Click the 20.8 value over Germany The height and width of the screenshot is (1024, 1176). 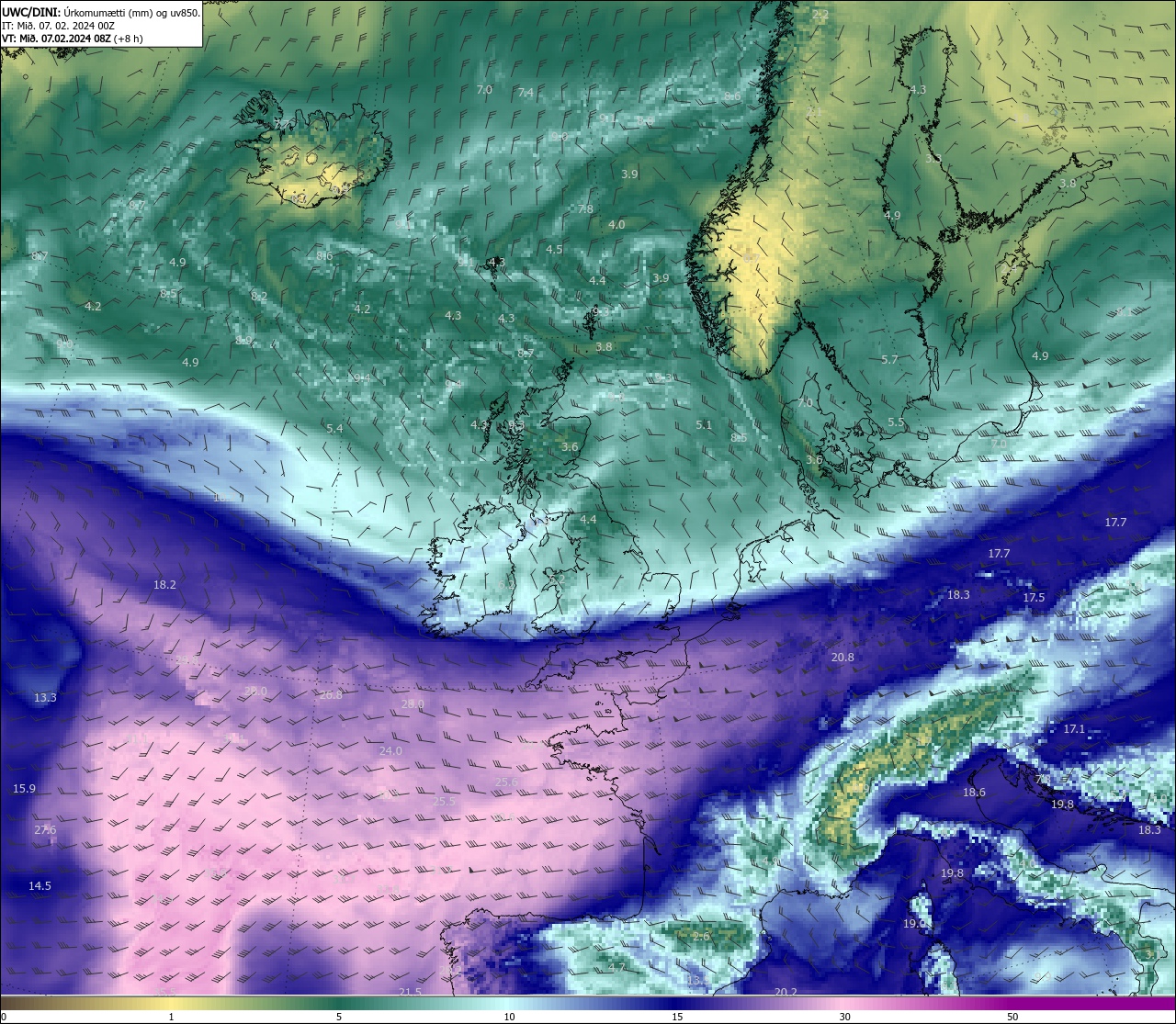[842, 658]
